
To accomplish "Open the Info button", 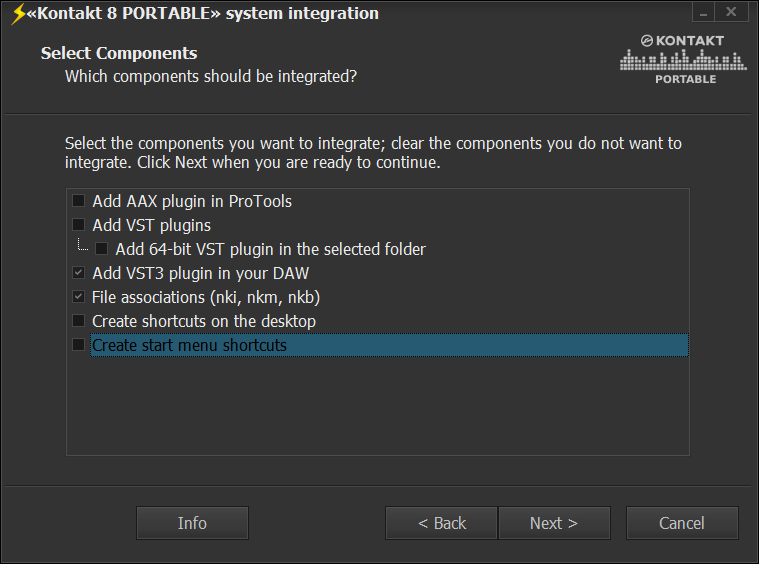I will tap(192, 523).
